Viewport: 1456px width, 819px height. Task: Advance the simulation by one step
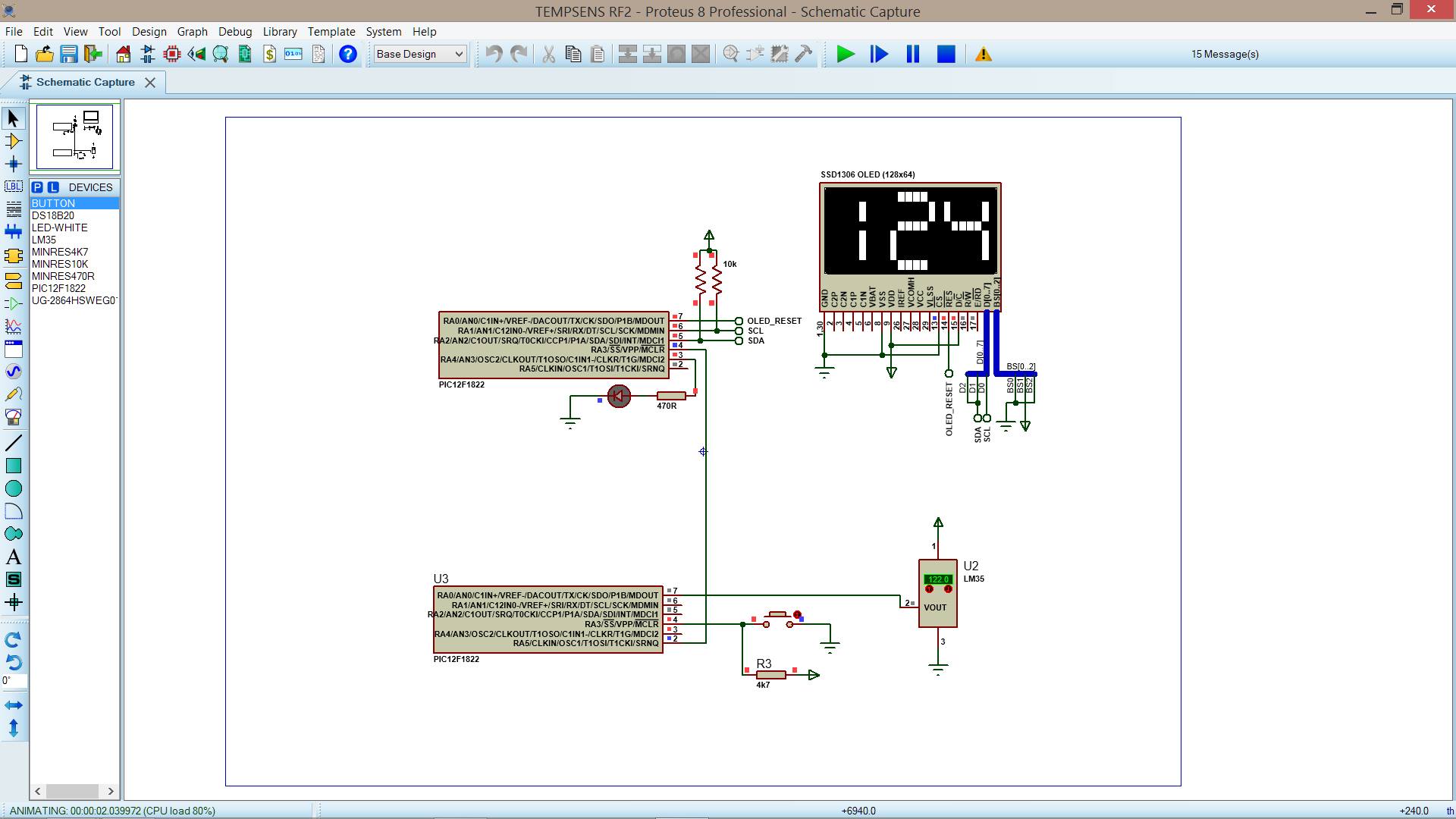click(x=879, y=54)
